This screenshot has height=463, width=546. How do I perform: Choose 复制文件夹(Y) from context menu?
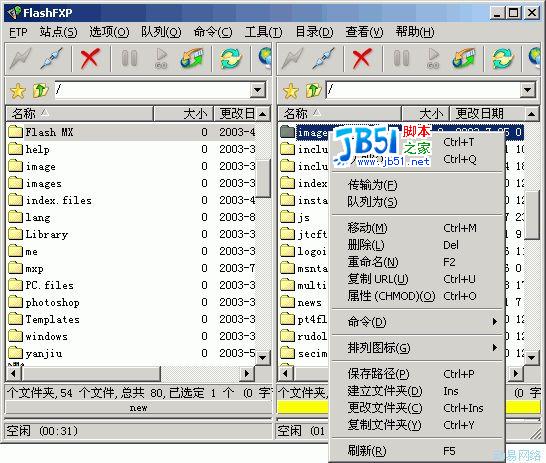coord(418,425)
